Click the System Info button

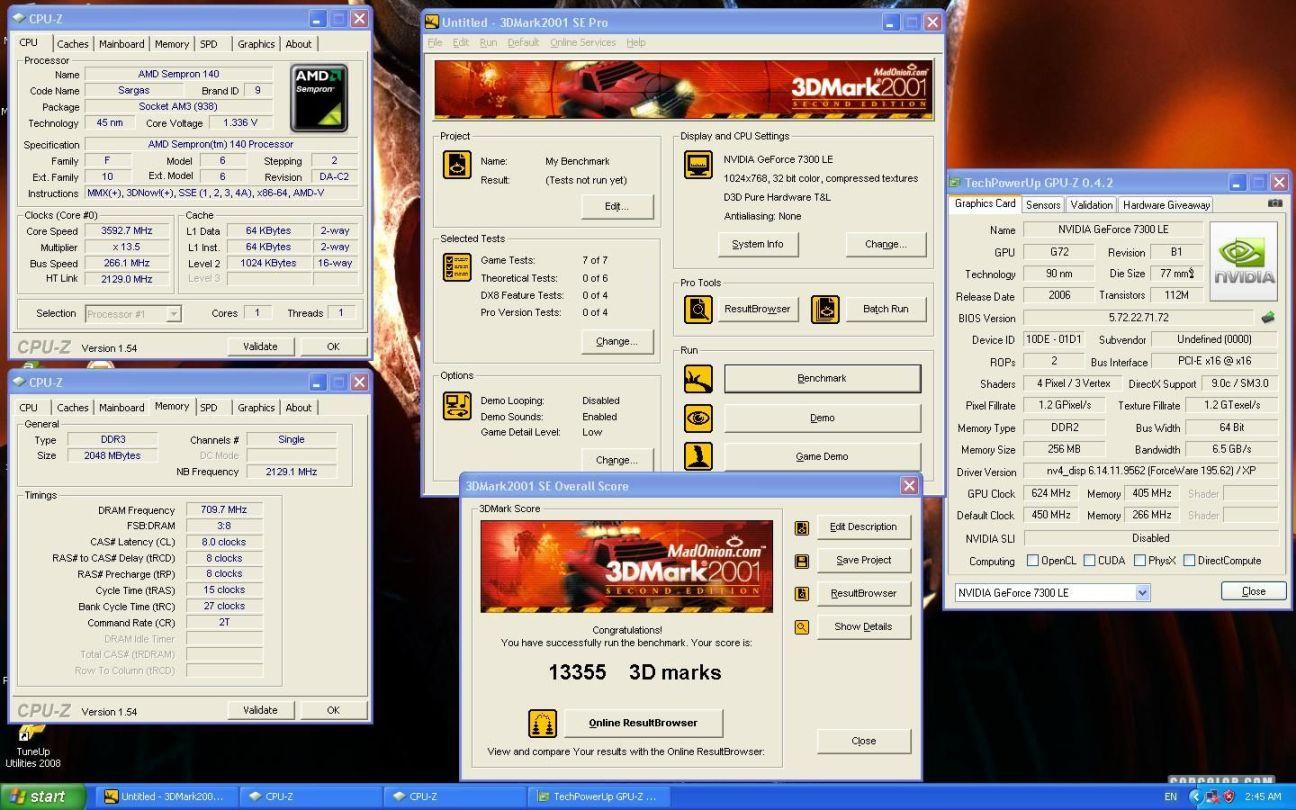coord(757,244)
